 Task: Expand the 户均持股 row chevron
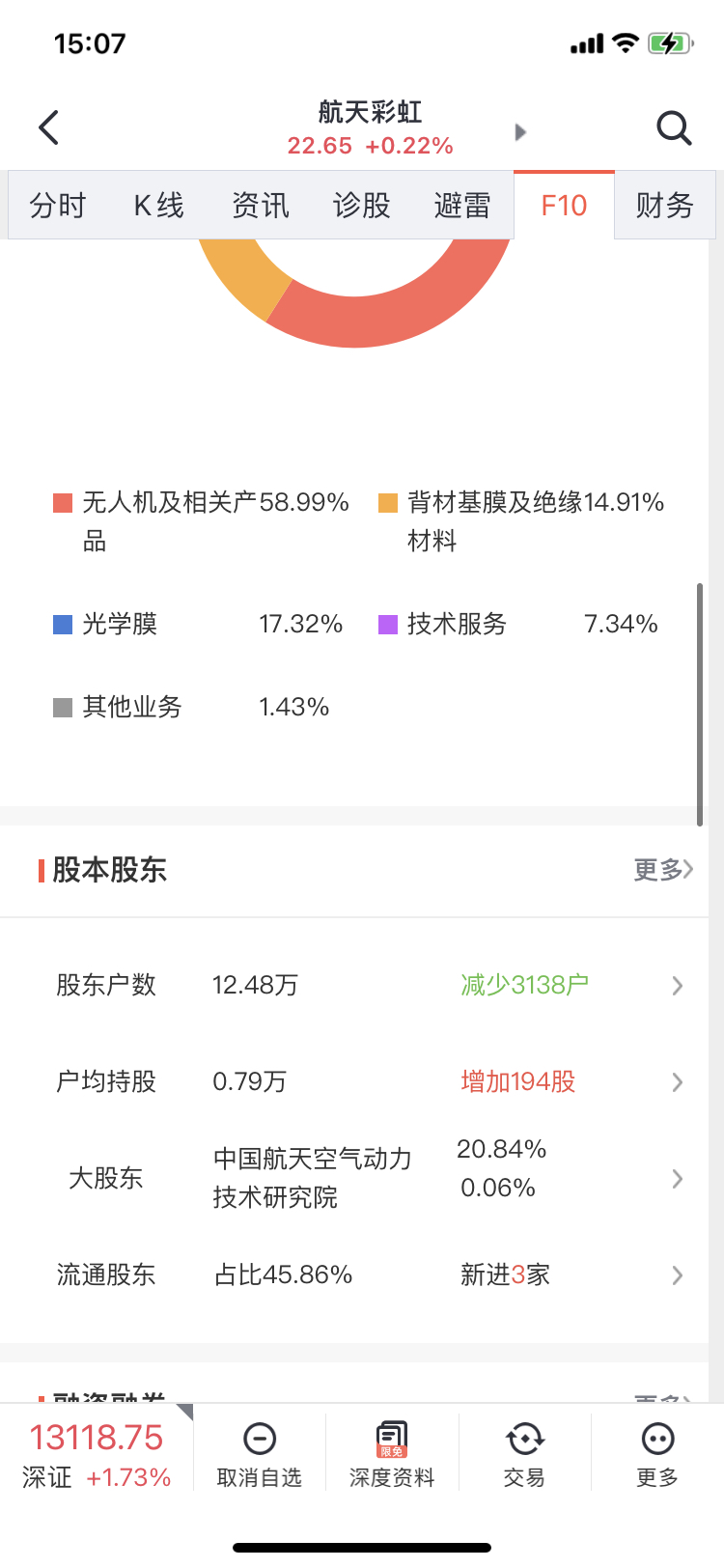(x=678, y=1082)
